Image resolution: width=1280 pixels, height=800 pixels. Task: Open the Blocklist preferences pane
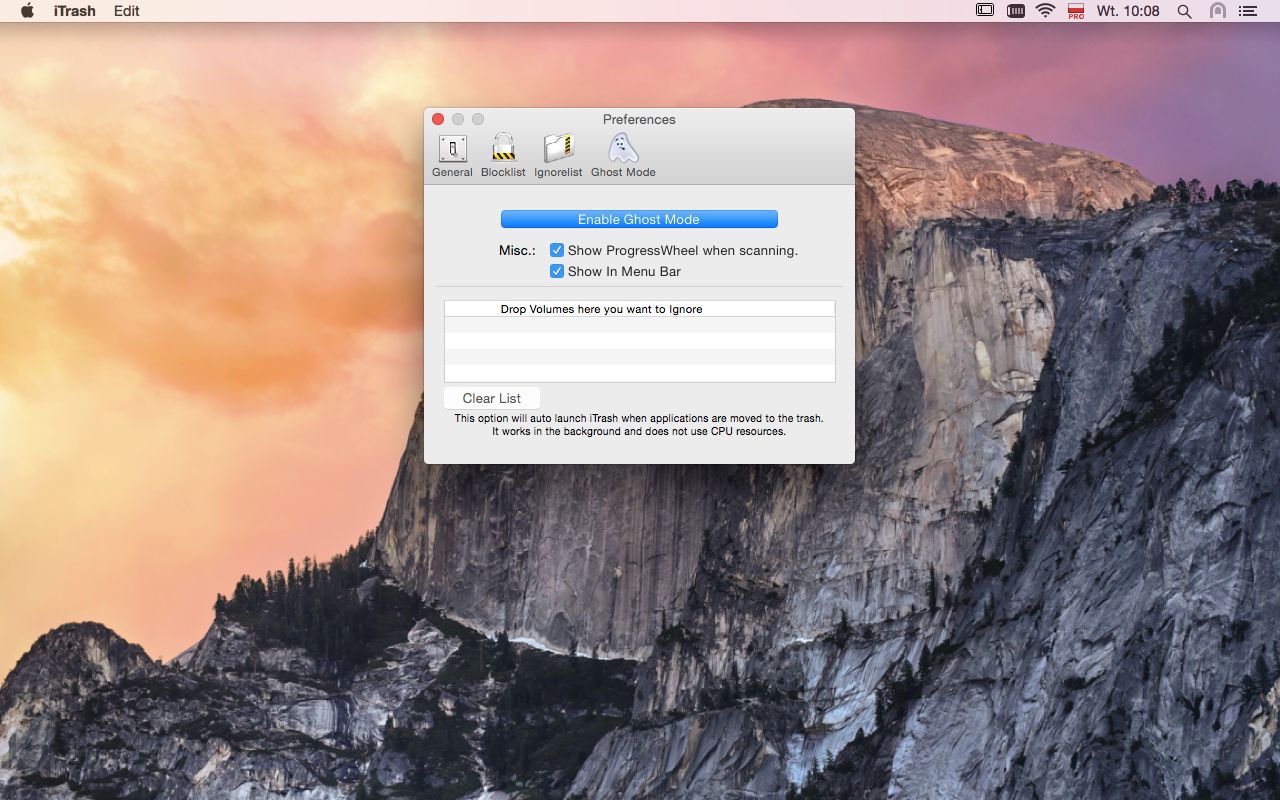503,156
